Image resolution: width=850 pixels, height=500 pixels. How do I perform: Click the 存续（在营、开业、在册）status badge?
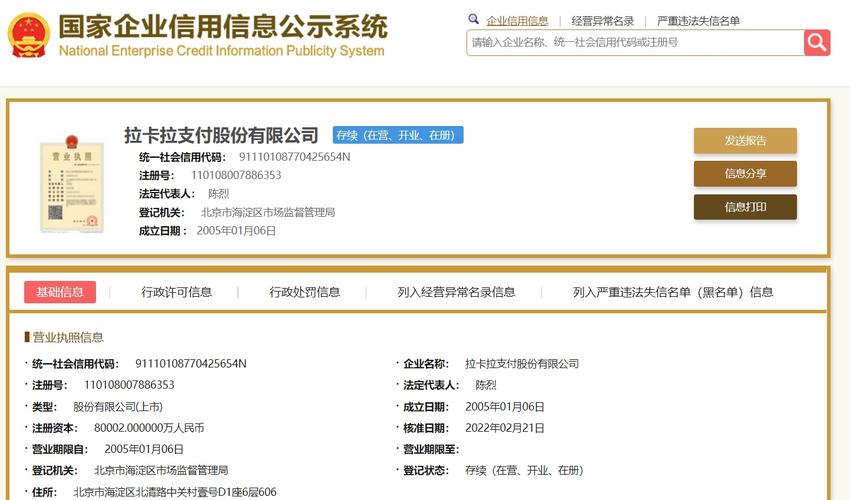point(398,135)
